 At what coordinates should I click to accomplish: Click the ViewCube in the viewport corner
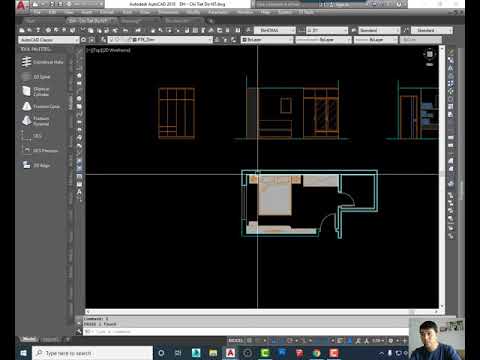tap(429, 54)
